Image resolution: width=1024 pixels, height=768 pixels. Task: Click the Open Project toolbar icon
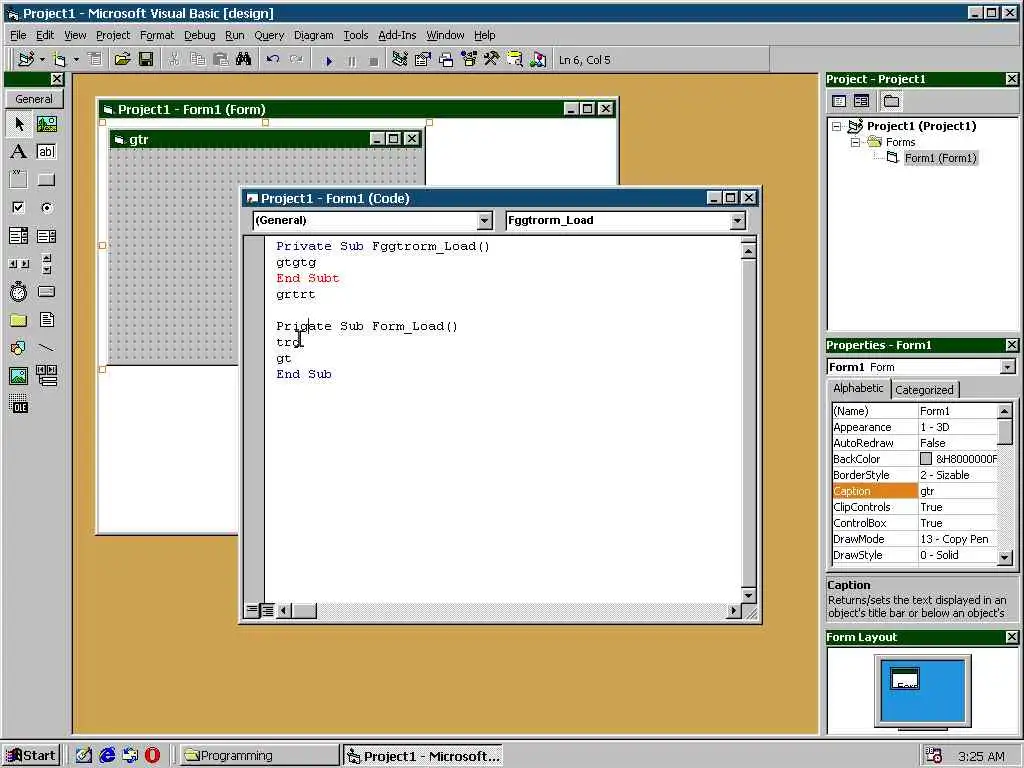122,60
